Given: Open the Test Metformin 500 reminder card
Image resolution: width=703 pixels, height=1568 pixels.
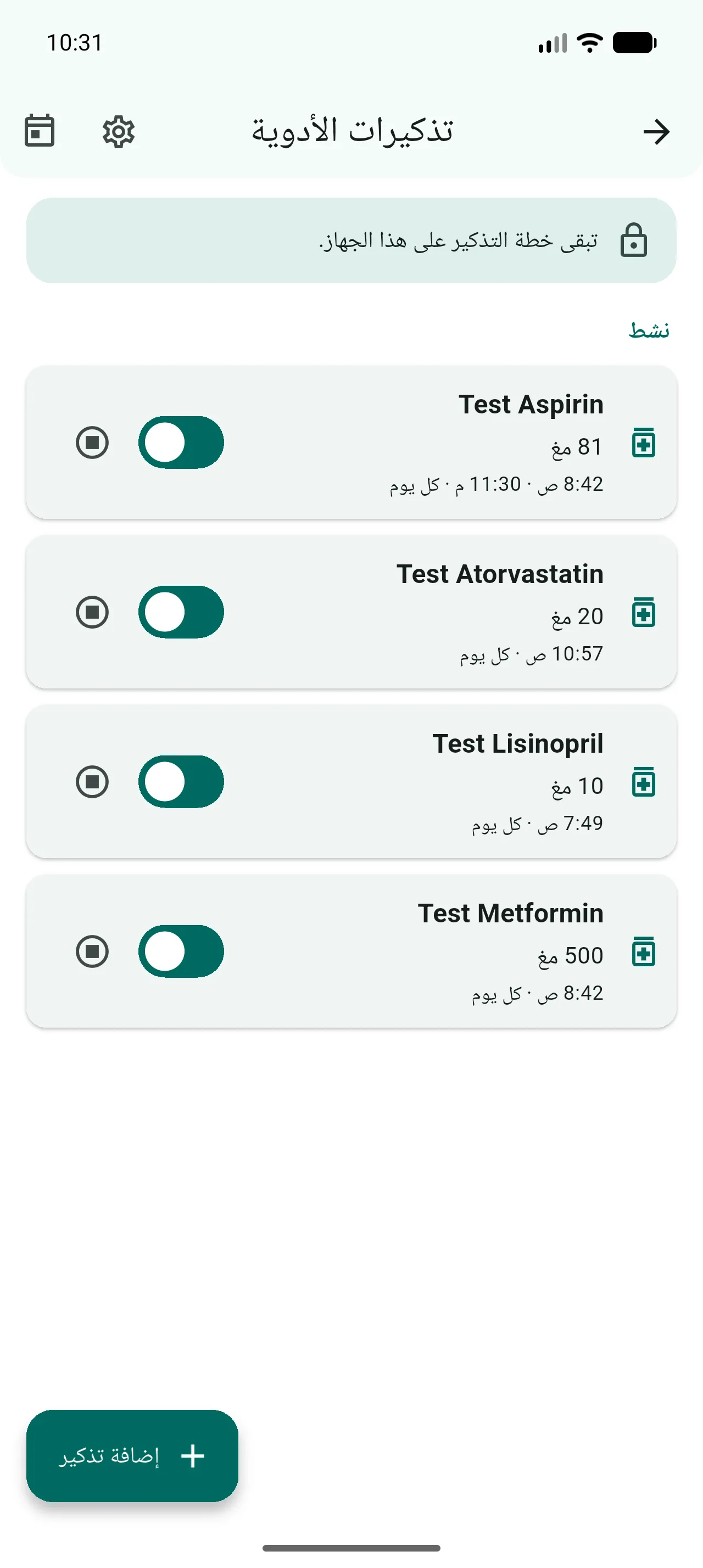Looking at the screenshot, I should pyautogui.click(x=351, y=951).
